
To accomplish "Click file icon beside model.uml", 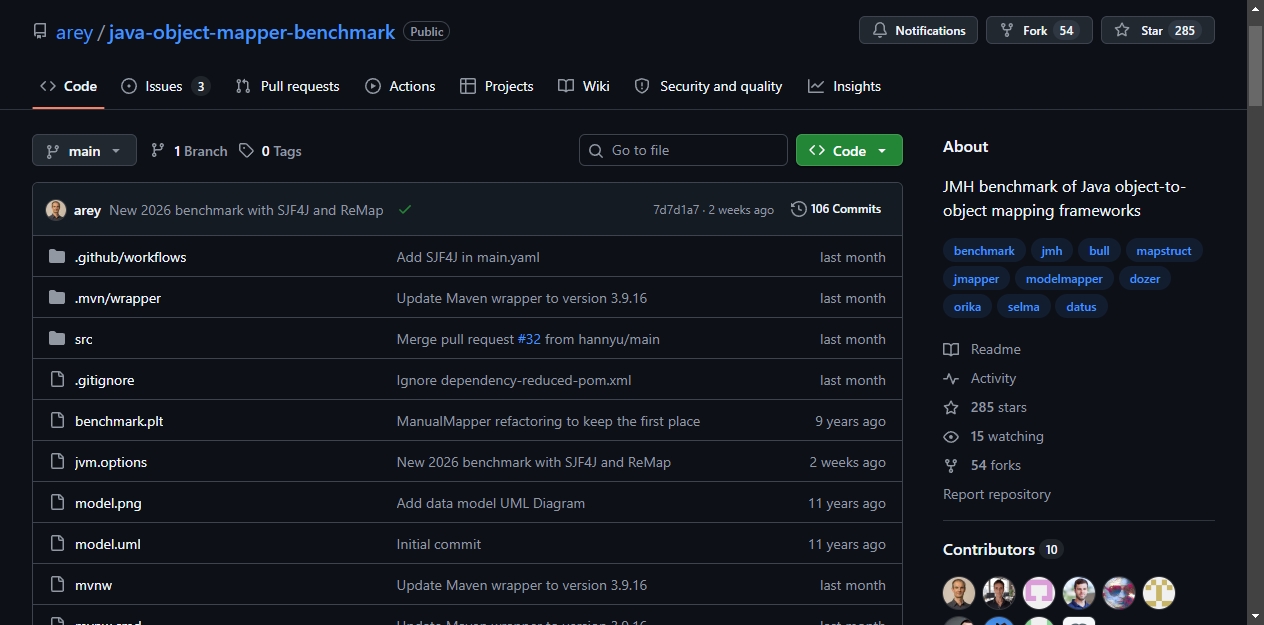I will tap(57, 544).
